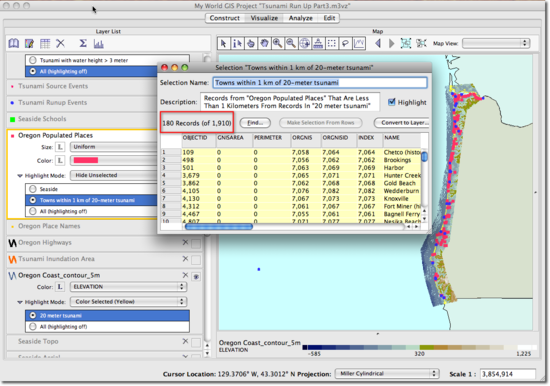The height and width of the screenshot is (386, 550).
Task: Switch to the Analyze tab
Action: click(301, 18)
